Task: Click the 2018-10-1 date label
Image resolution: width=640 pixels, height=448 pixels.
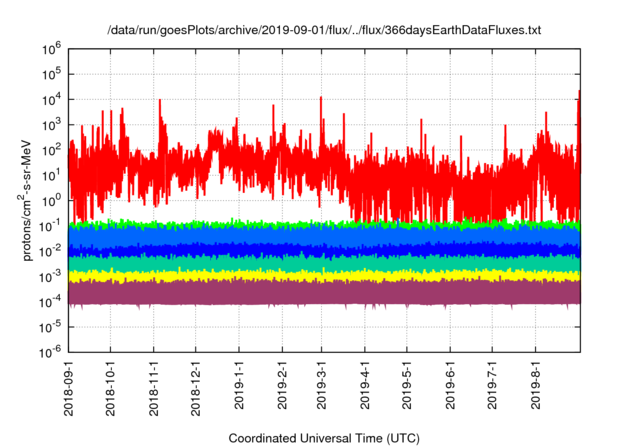Action: pyautogui.click(x=111, y=388)
